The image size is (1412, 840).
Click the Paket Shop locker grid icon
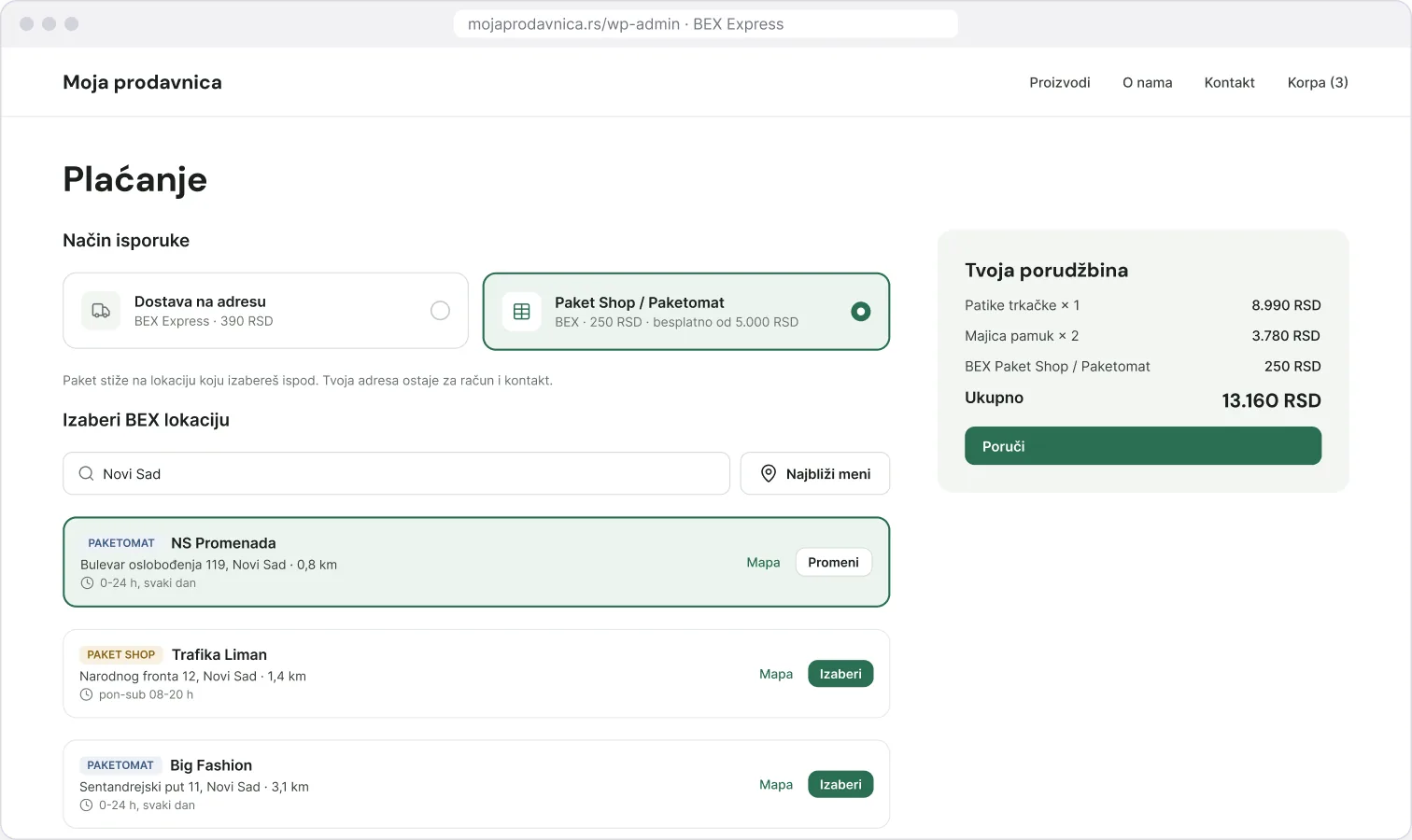click(522, 312)
